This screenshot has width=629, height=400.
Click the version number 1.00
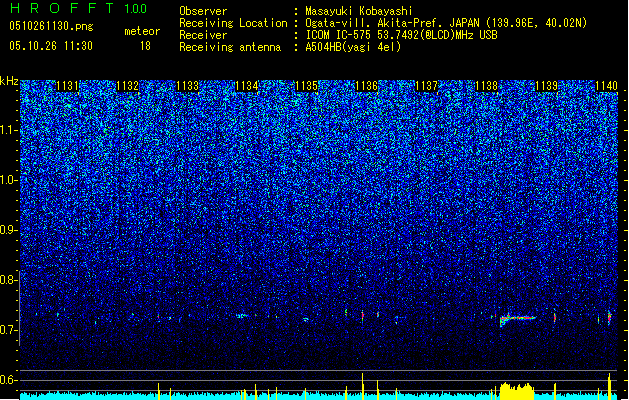click(x=136, y=8)
